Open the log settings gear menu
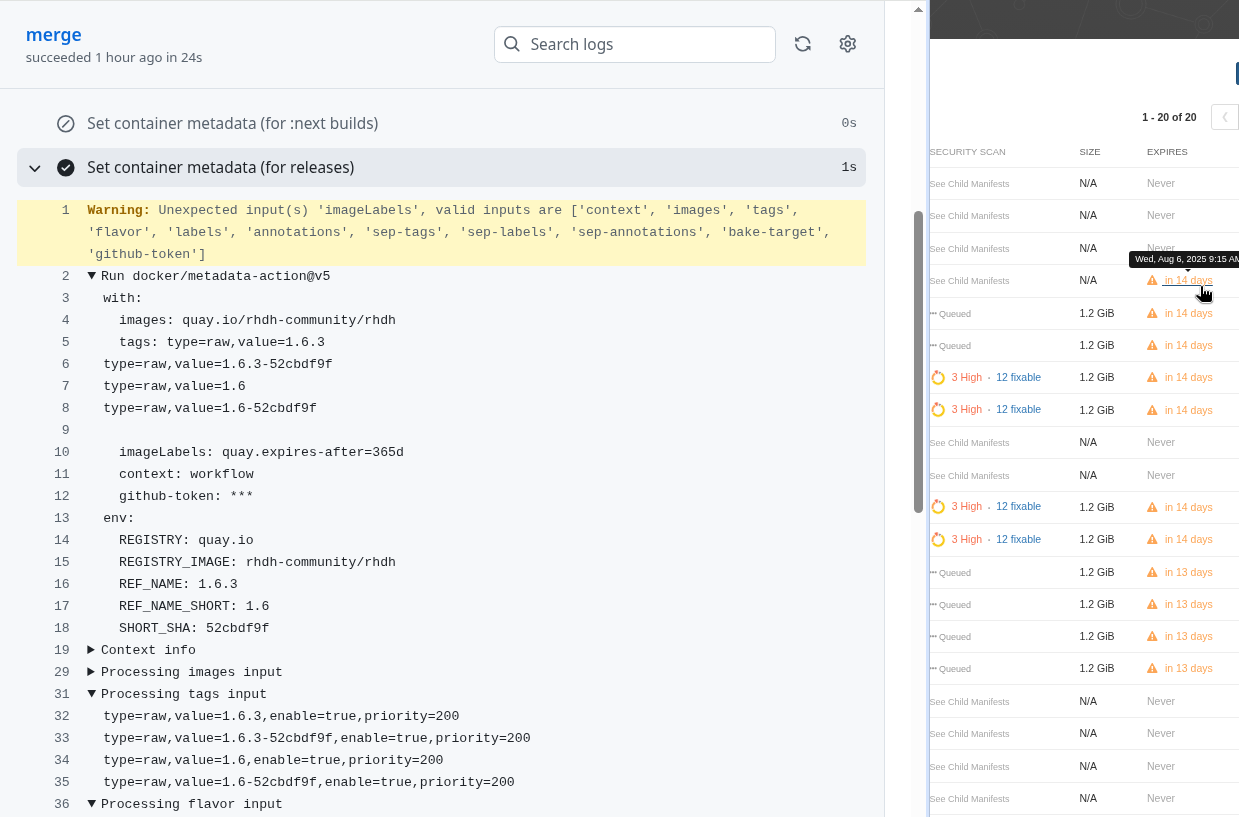 coord(848,44)
